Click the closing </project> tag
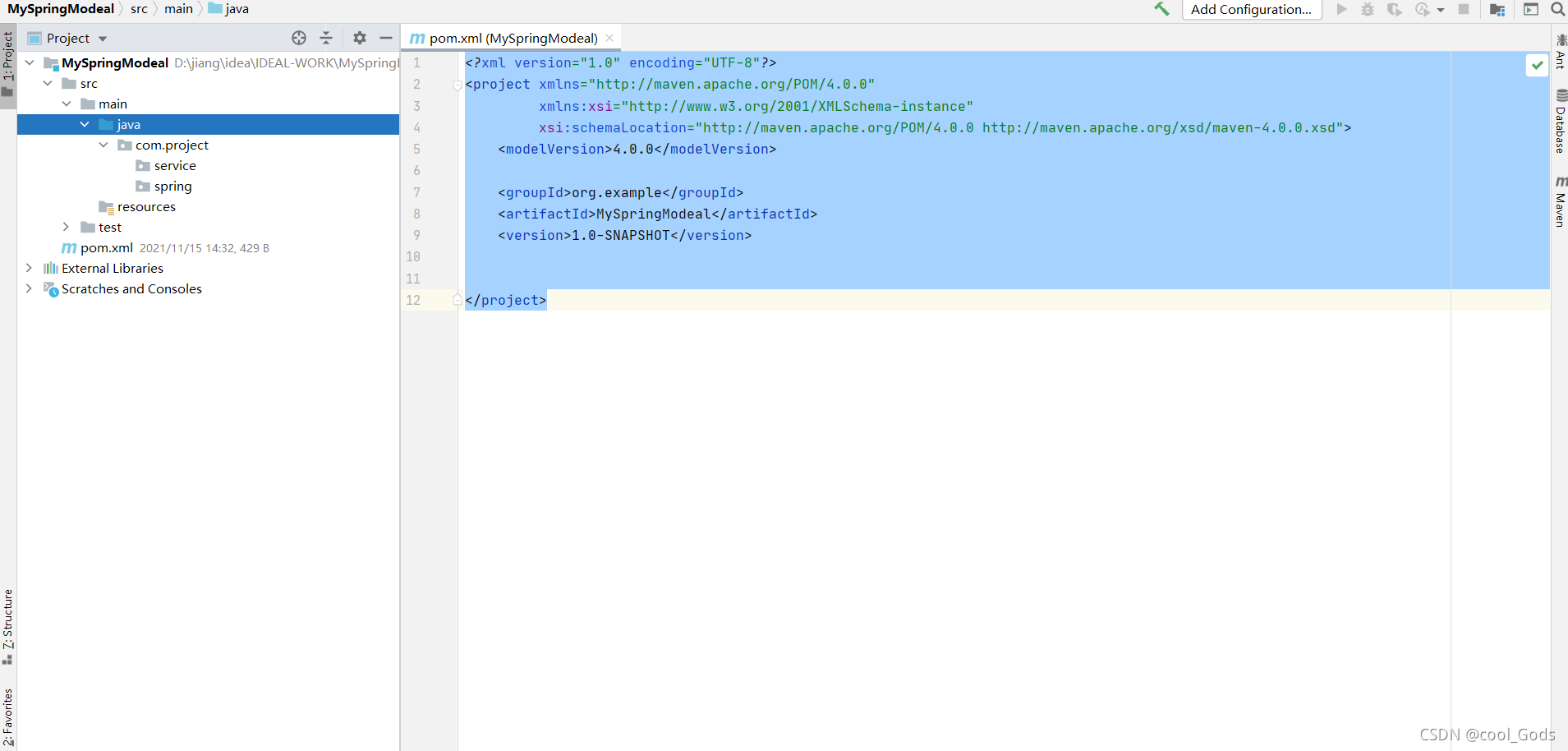 coord(505,300)
